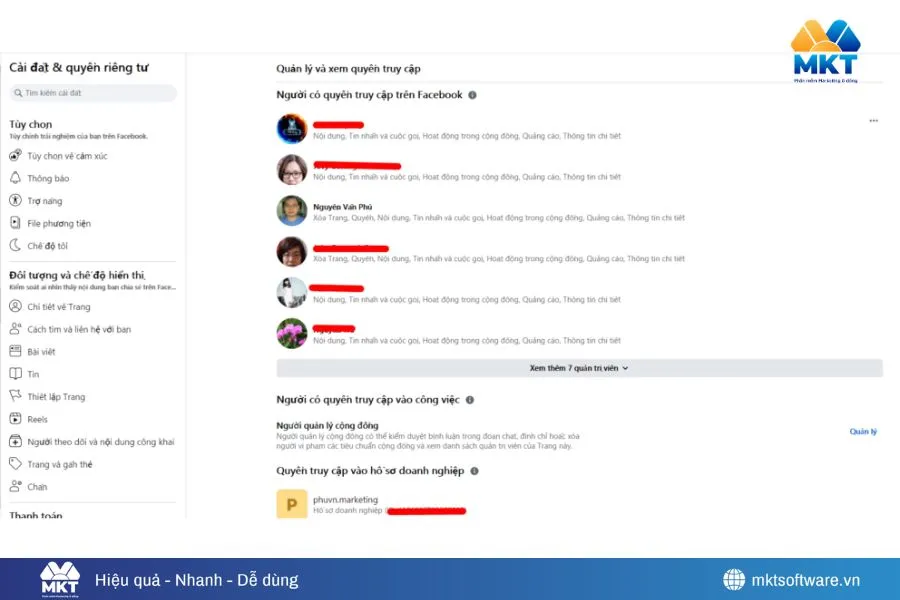
Task: Click the info icon beside Facebook access heading
Action: [x=470, y=96]
